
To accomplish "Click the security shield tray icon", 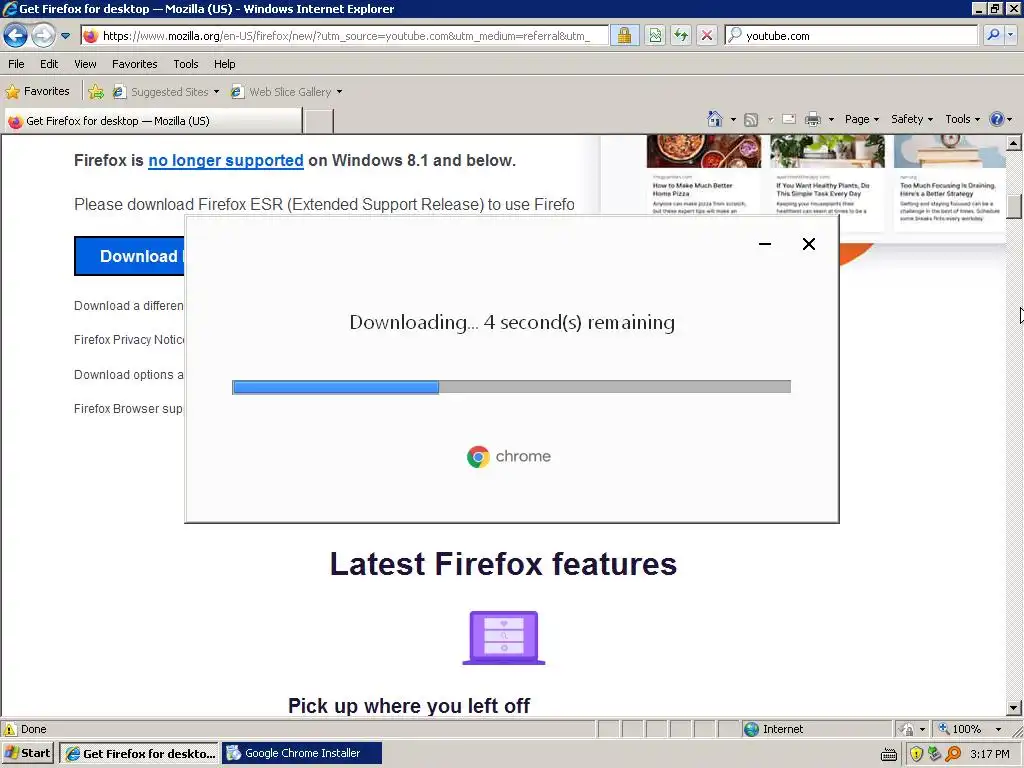I will (x=916, y=754).
